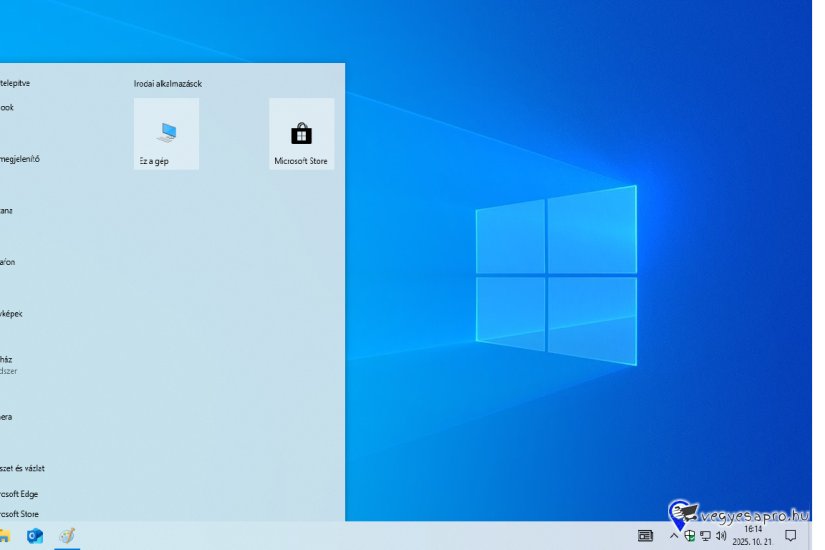This screenshot has height=550, width=825.
Task: Click the rectangular icon left of tray chevron
Action: click(645, 536)
